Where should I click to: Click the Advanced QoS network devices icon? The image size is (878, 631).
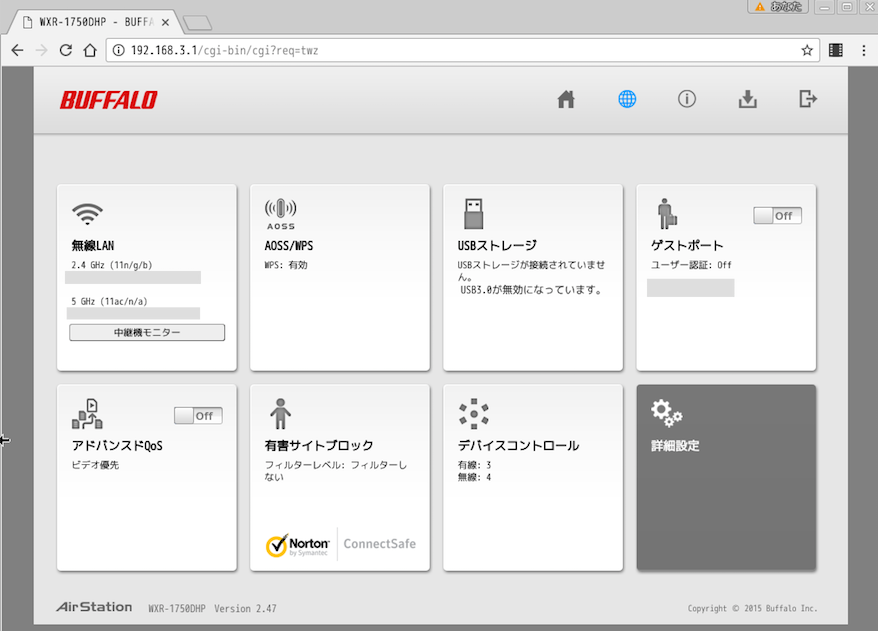tap(87, 414)
